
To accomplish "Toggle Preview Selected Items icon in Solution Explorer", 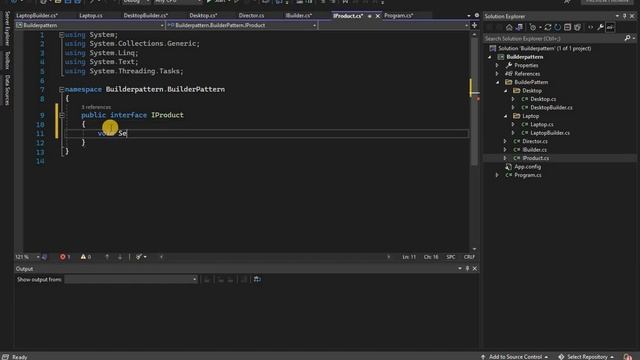I will click(610, 27).
